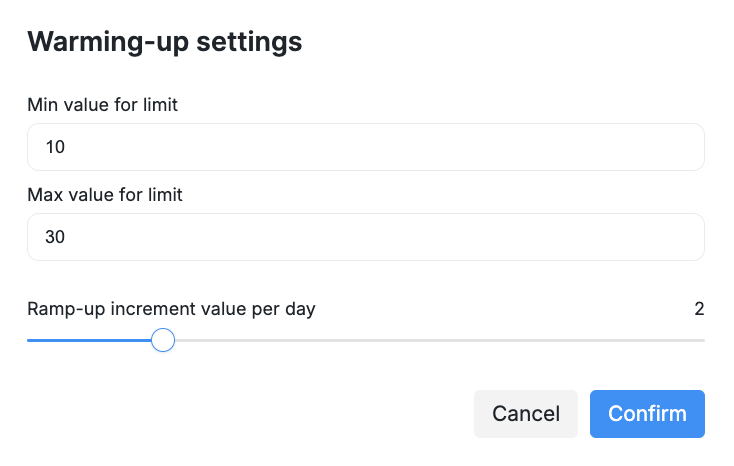Click the far right end of slider track

point(702,341)
